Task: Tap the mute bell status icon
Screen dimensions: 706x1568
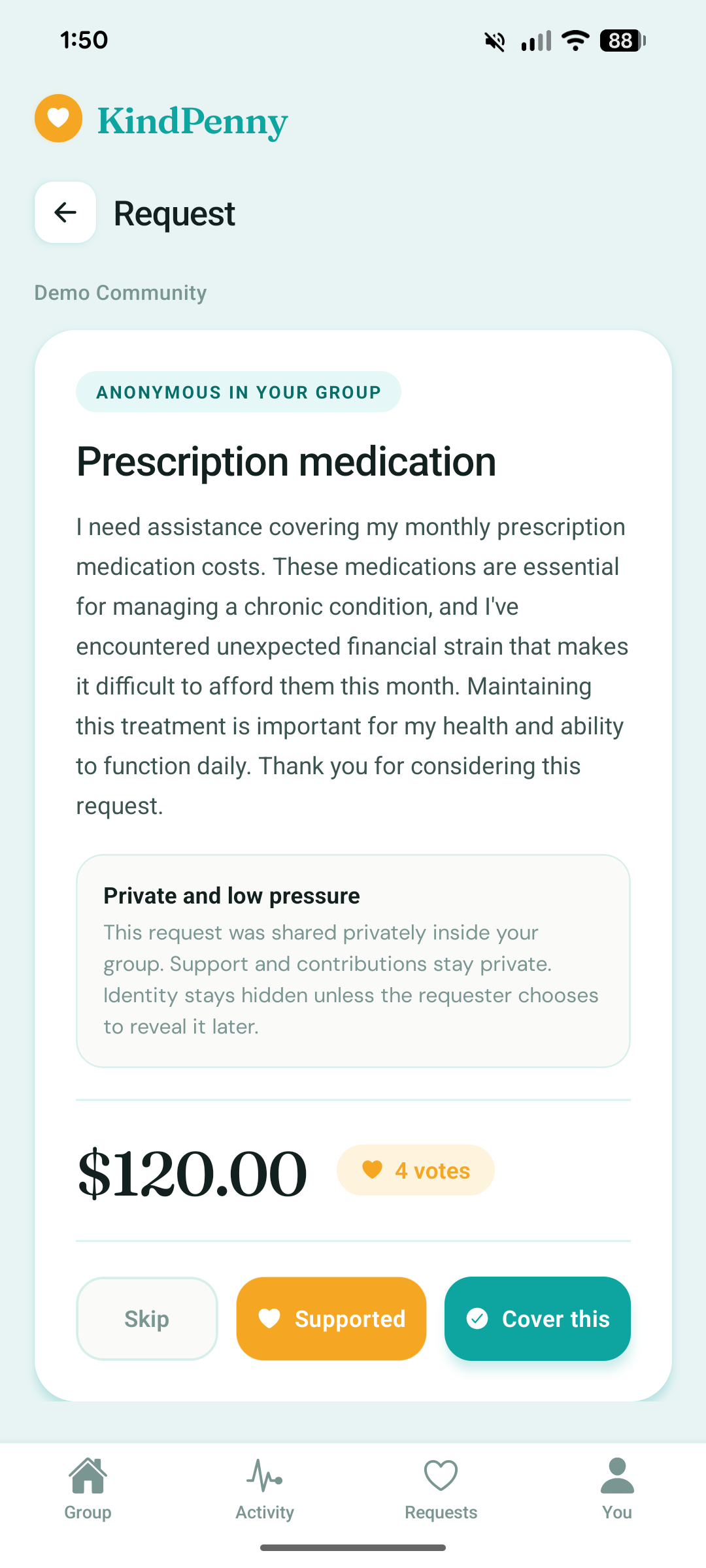Action: (495, 41)
